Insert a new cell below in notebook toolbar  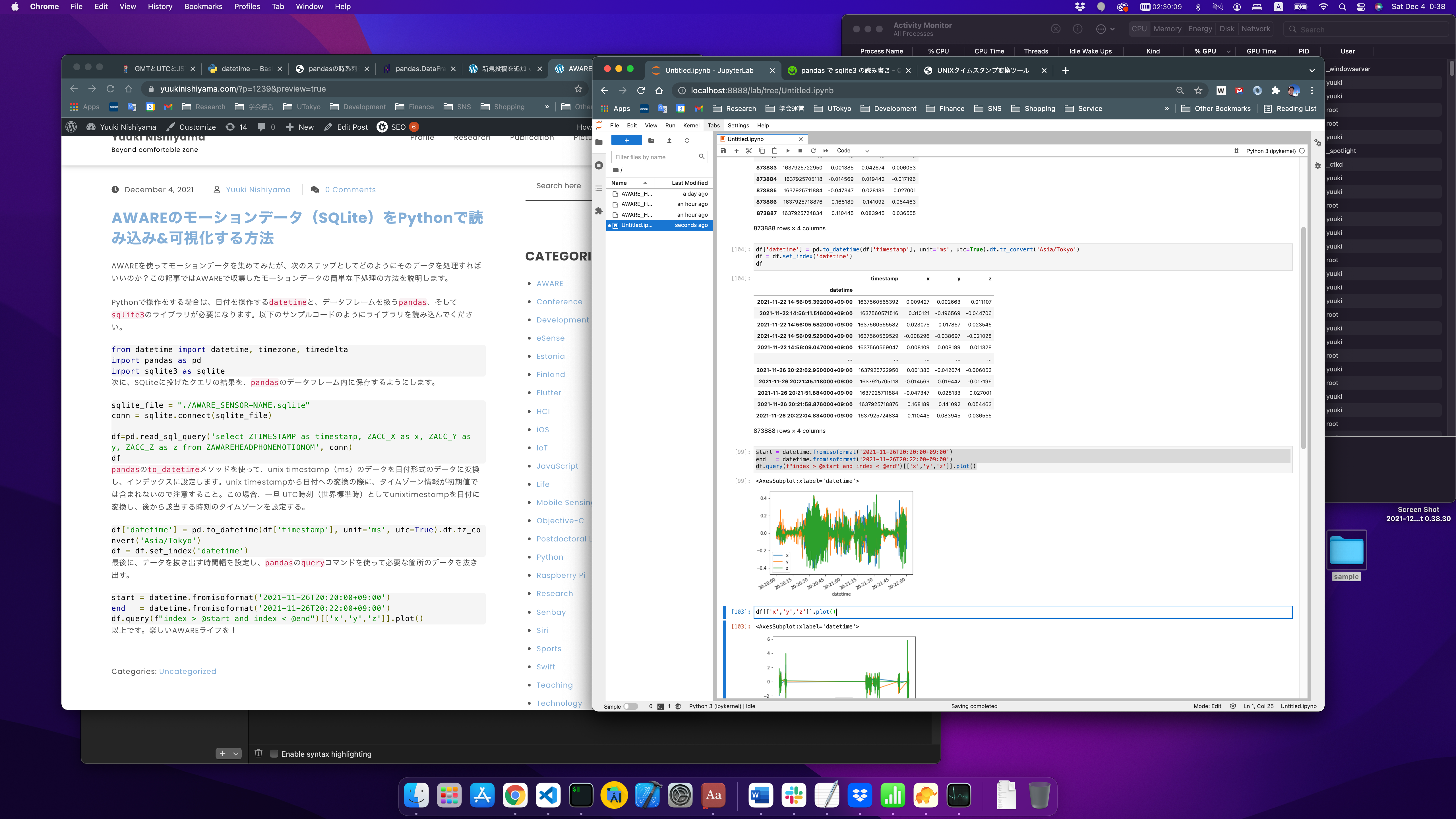coord(736,151)
